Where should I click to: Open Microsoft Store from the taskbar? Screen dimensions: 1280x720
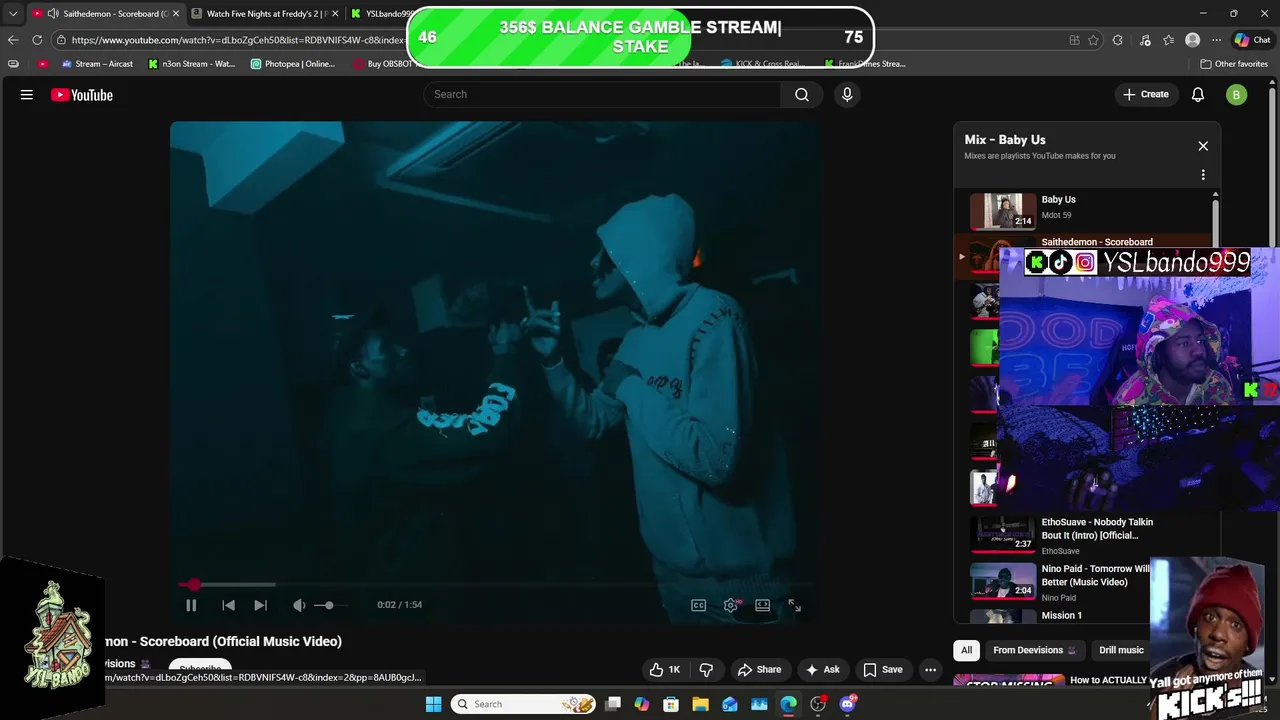click(671, 704)
